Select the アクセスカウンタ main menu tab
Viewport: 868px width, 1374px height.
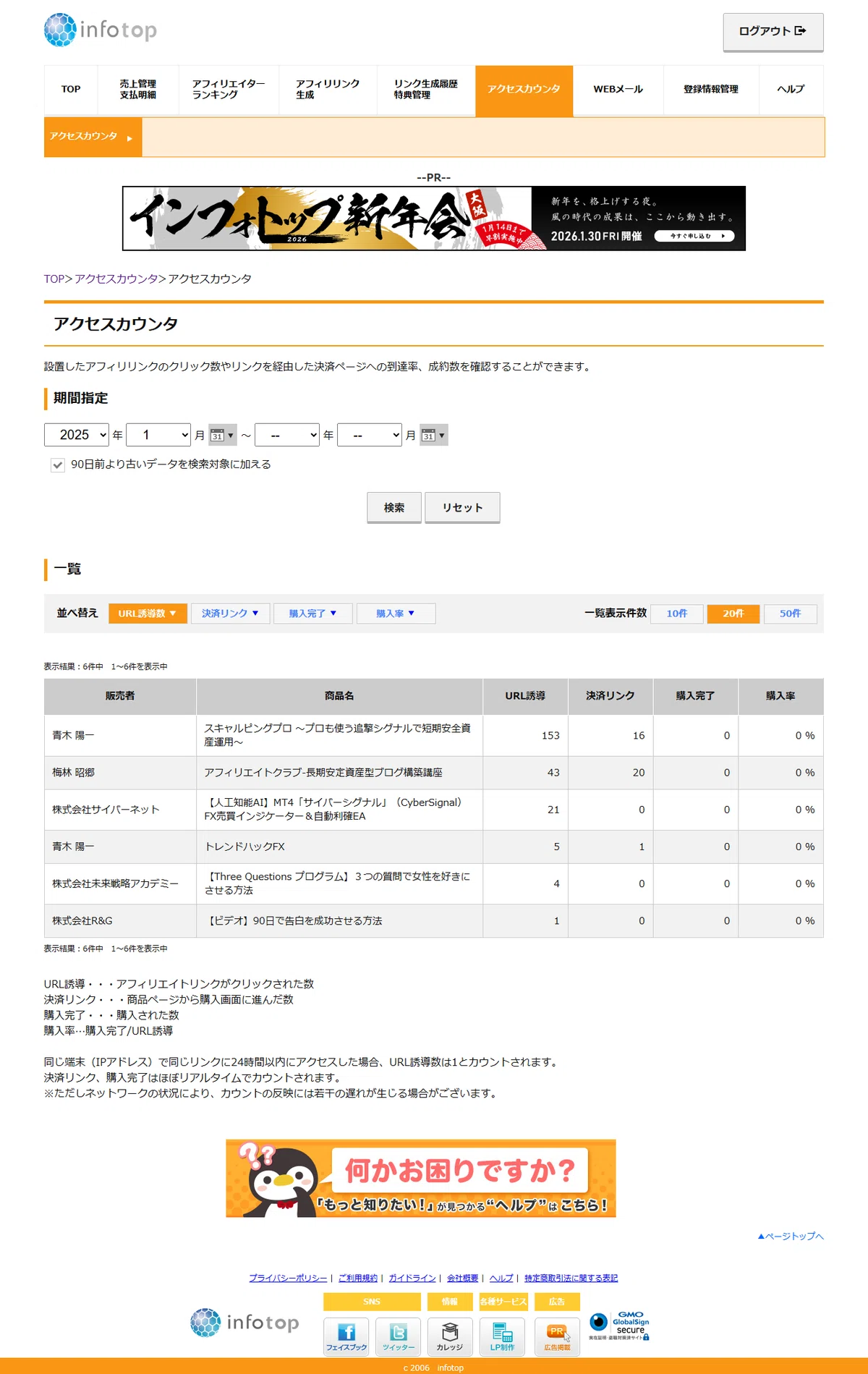(x=524, y=90)
